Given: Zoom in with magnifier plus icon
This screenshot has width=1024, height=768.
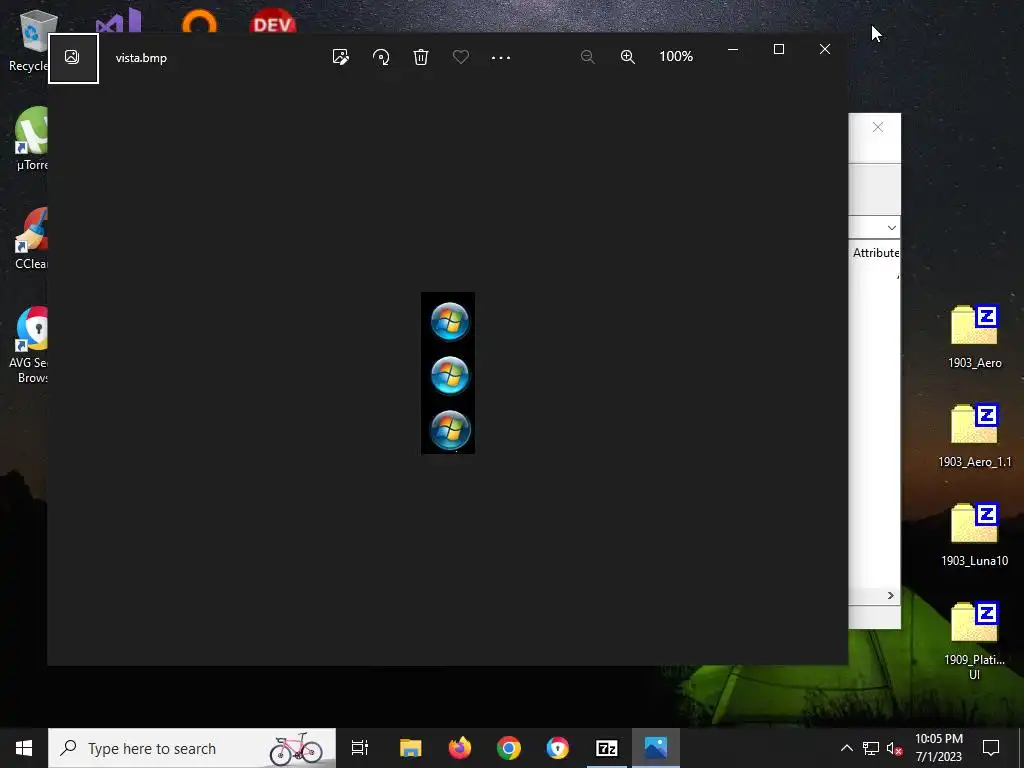Looking at the screenshot, I should tap(628, 57).
